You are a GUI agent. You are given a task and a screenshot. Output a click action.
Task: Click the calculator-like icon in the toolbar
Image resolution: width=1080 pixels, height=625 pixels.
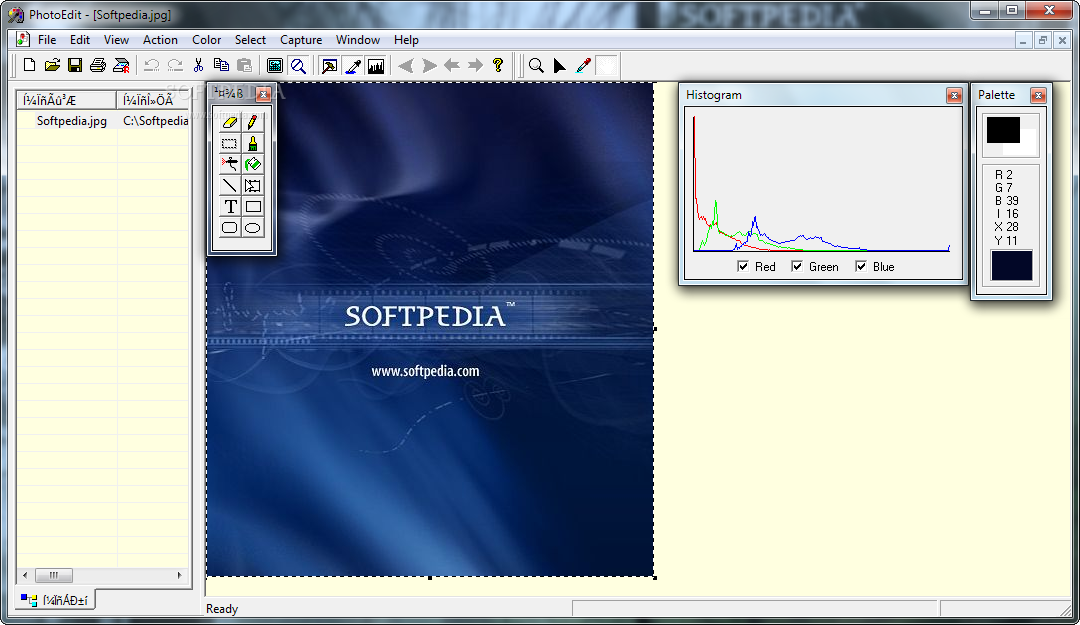coord(275,65)
